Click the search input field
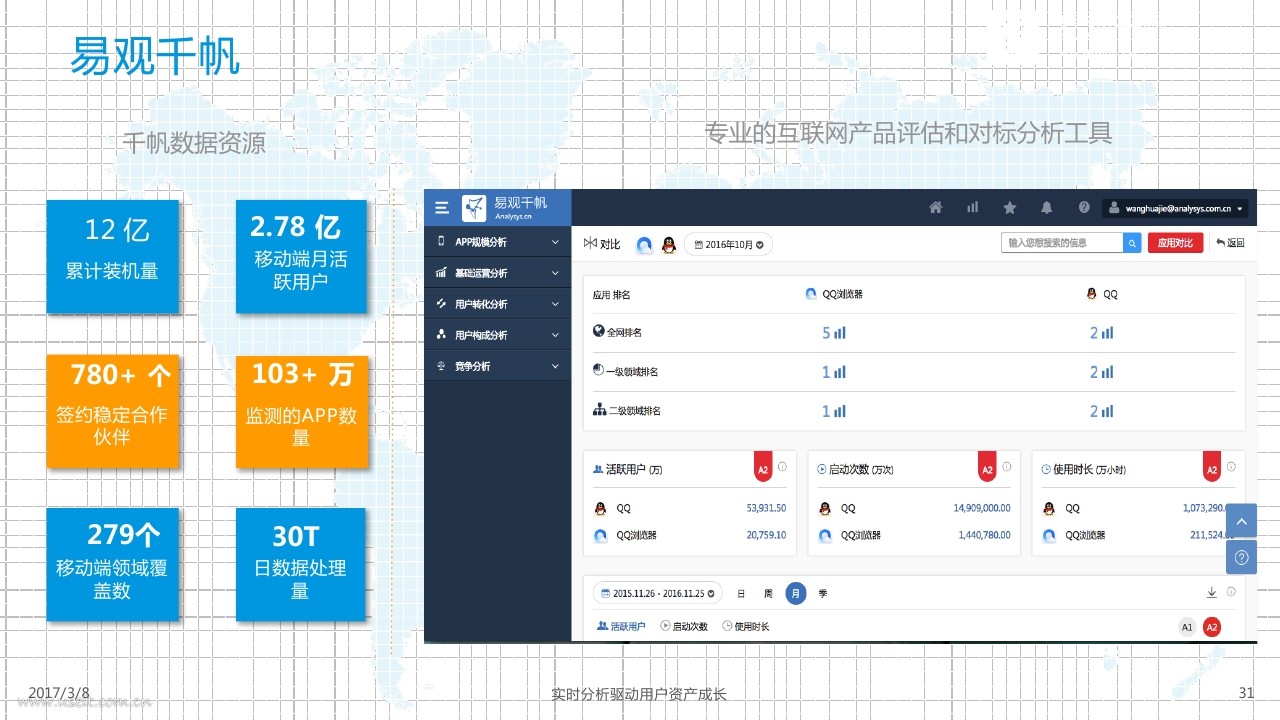Viewport: 1280px width, 720px height. coord(1062,243)
